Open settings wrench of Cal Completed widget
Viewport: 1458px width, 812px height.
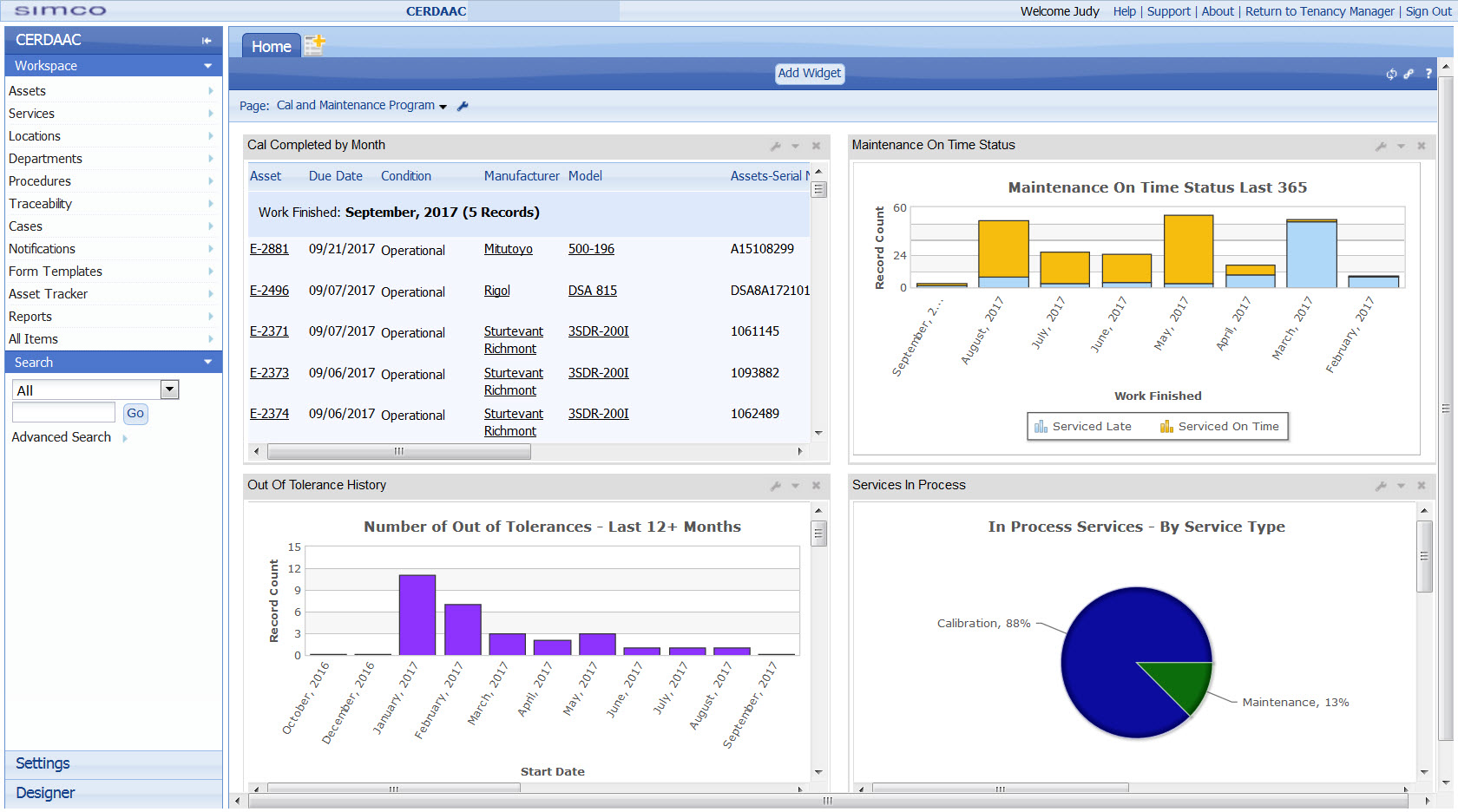point(775,146)
